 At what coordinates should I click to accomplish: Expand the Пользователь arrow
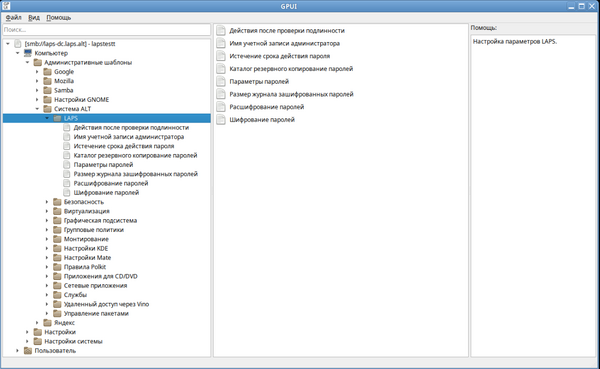[18, 351]
